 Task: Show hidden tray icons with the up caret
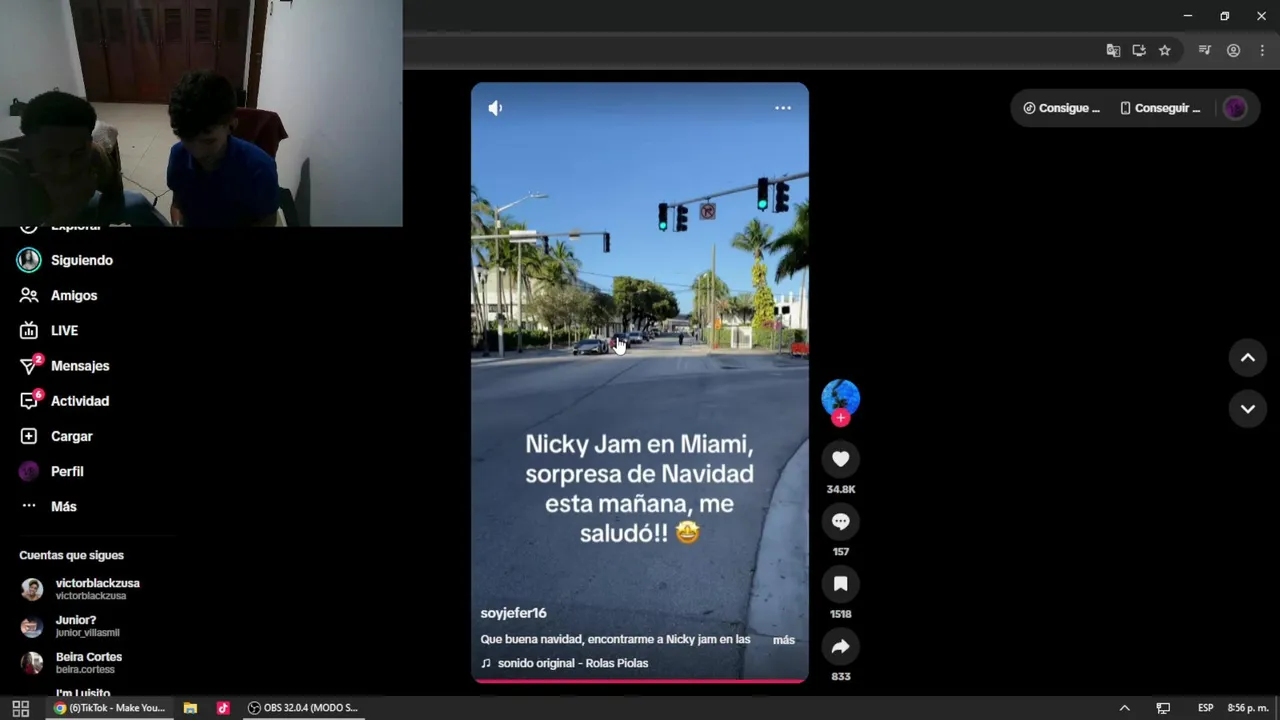point(1124,708)
